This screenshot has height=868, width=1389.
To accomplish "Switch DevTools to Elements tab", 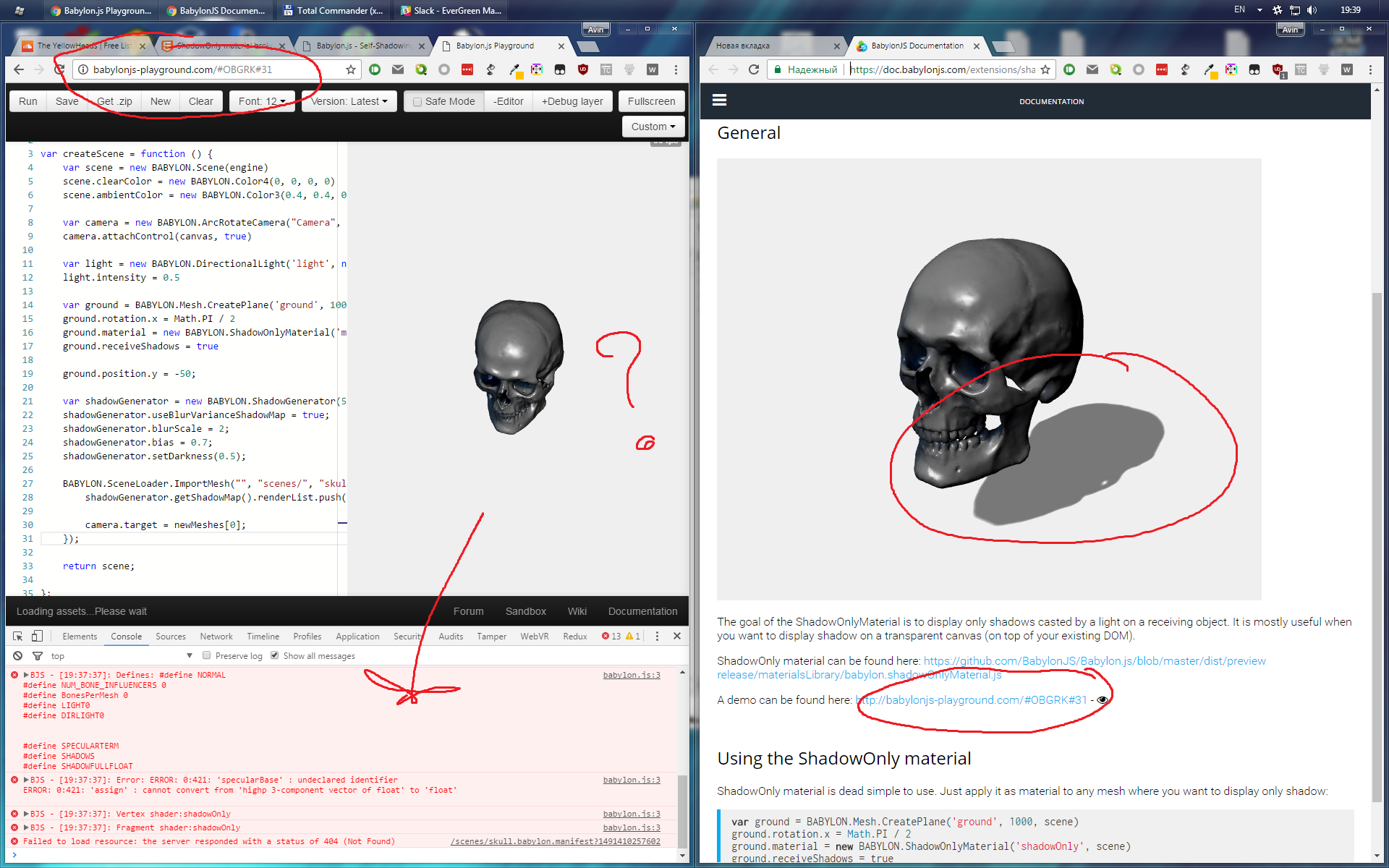I will pyautogui.click(x=80, y=637).
